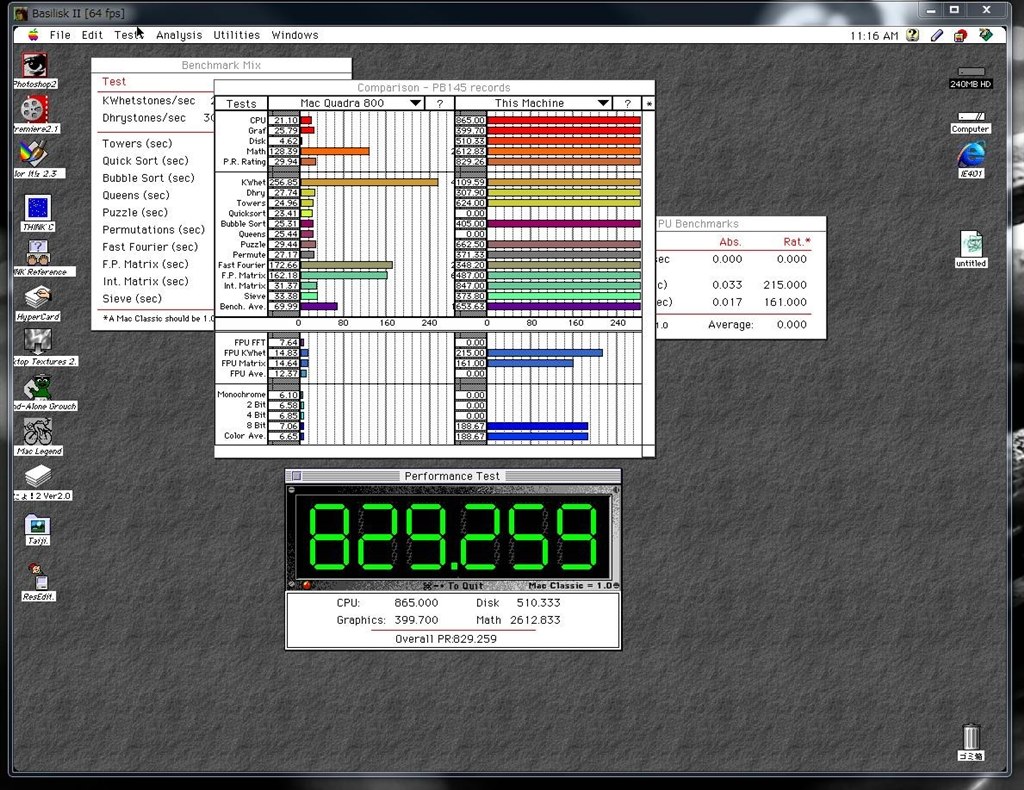Select the Desktop Textures 2 icon

38,342
